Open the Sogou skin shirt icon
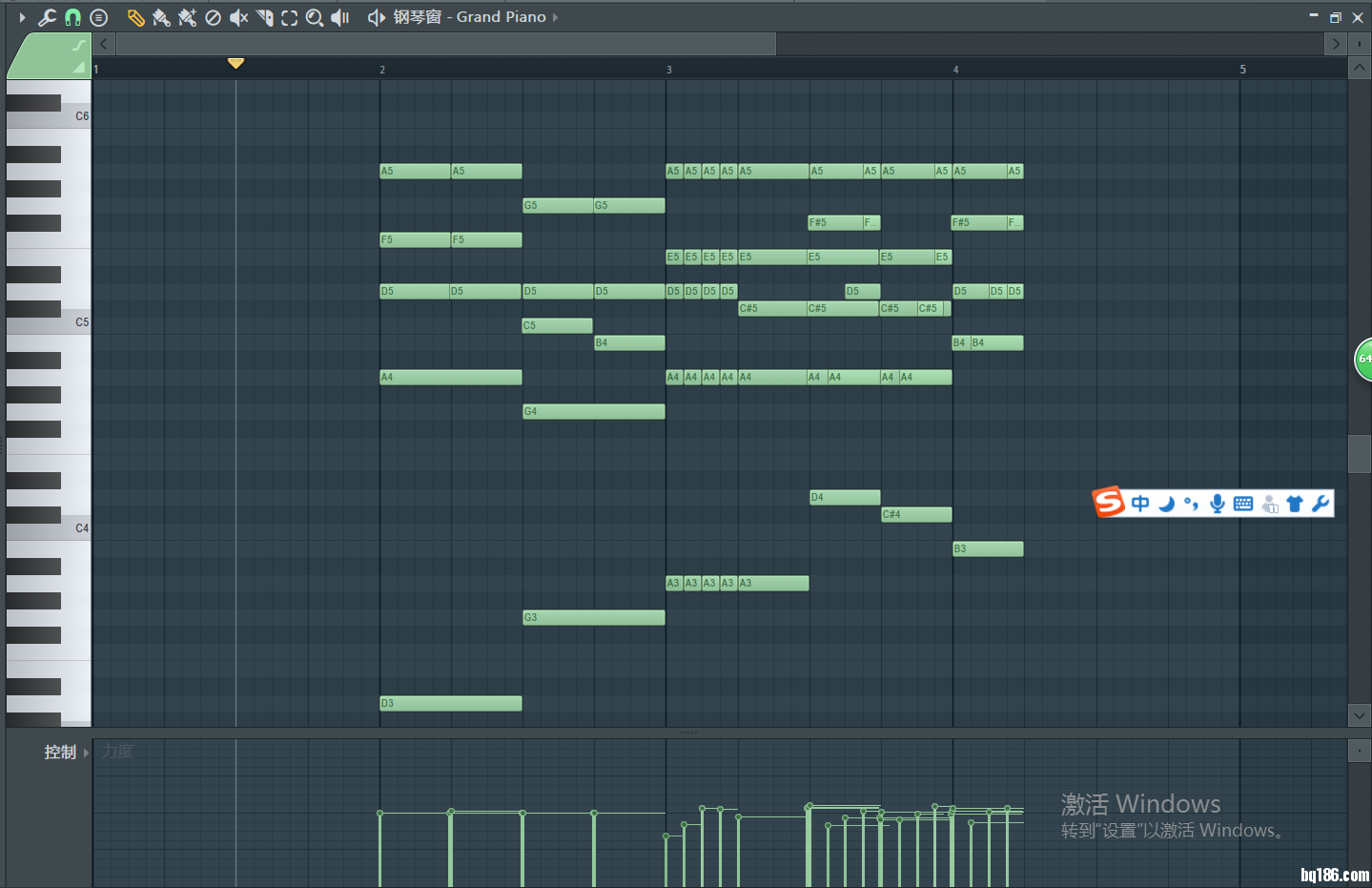Viewport: 1372px width, 888px height. click(1295, 504)
